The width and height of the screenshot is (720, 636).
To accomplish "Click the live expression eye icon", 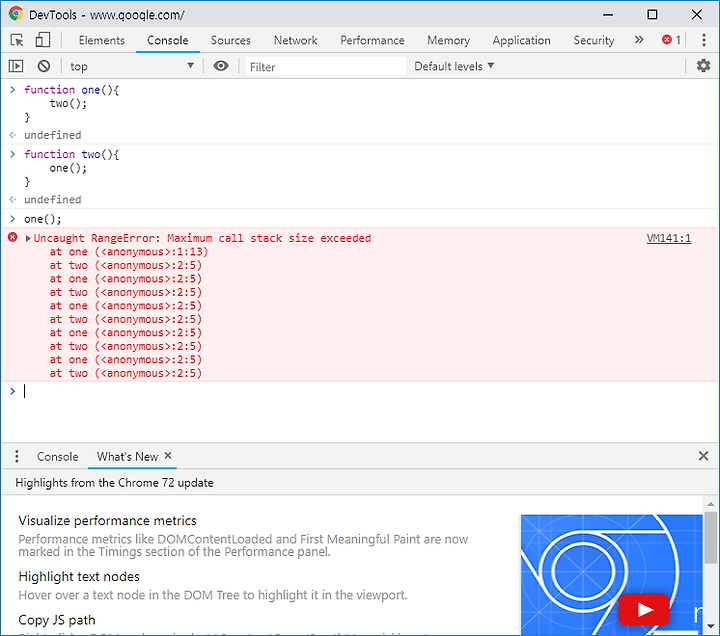I will 221,66.
